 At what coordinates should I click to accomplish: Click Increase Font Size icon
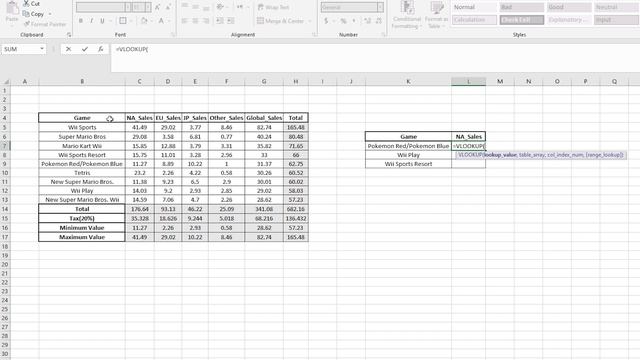158,7
